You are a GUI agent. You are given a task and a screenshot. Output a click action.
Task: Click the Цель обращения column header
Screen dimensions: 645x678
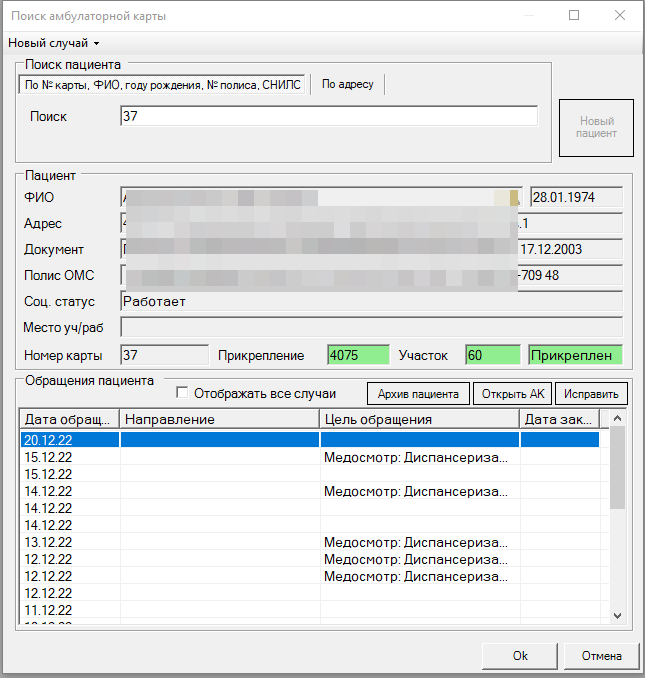pyautogui.click(x=420, y=419)
